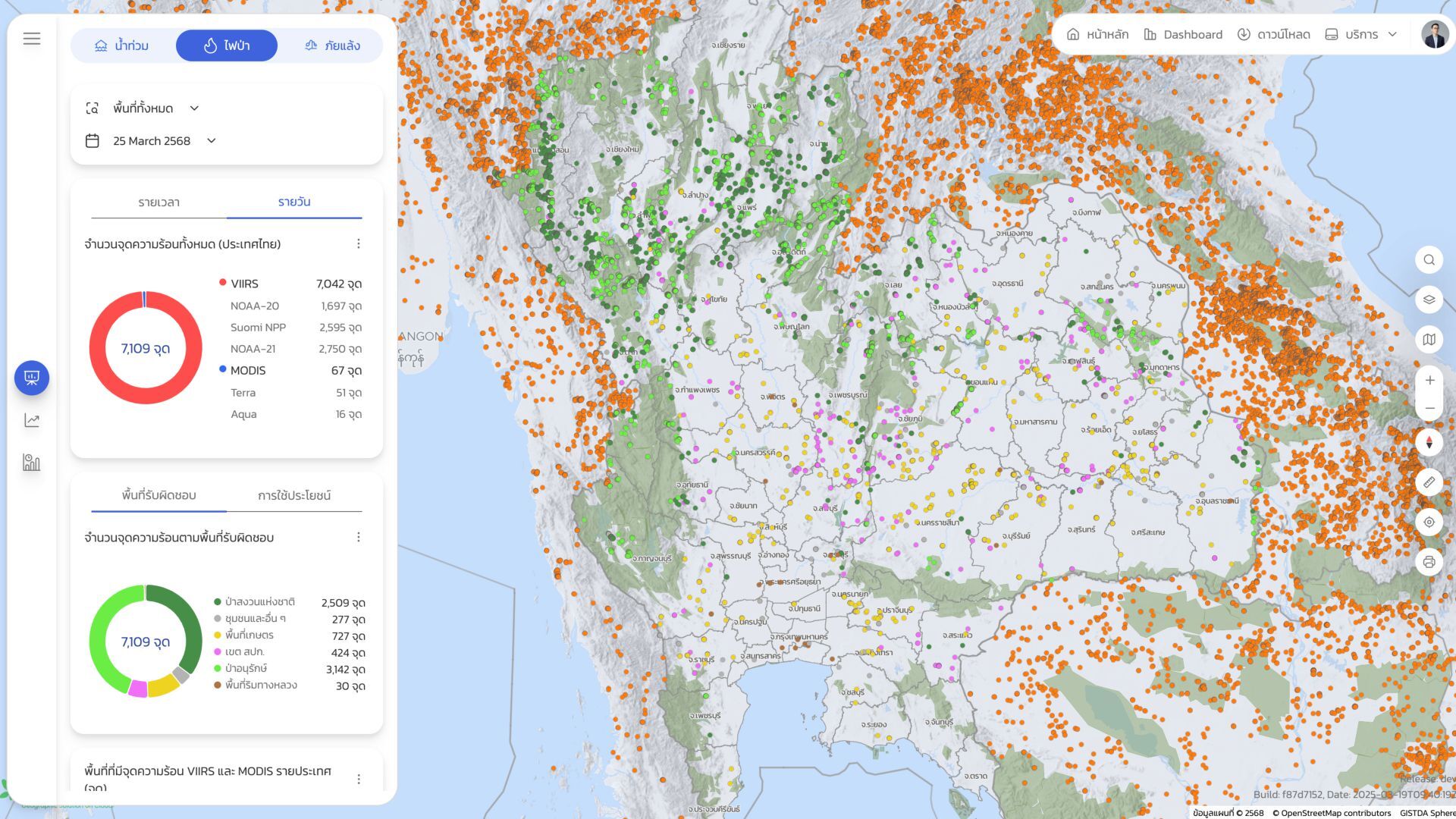The height and width of the screenshot is (819, 1456).
Task: Click the basemap selector icon
Action: 1429,339
